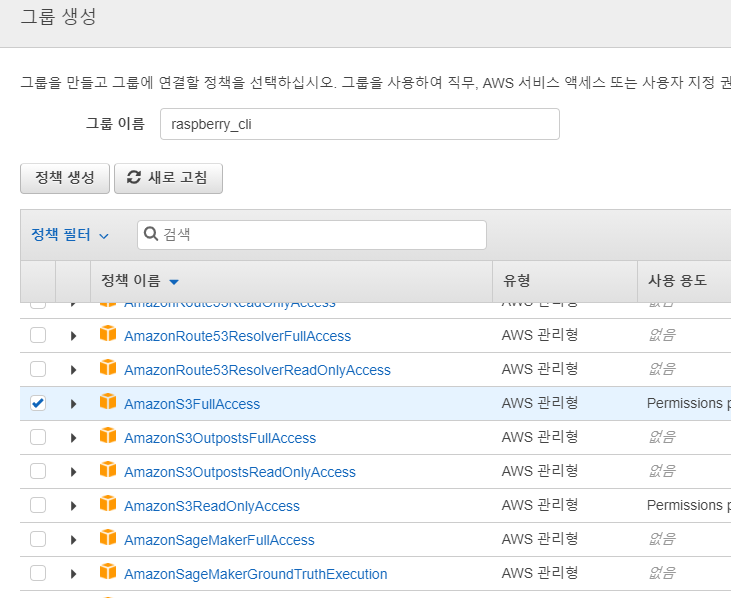Click 없음 usage in AmazonSageMakerFullAccess row
Viewport: 731px width, 598px height.
click(662, 539)
